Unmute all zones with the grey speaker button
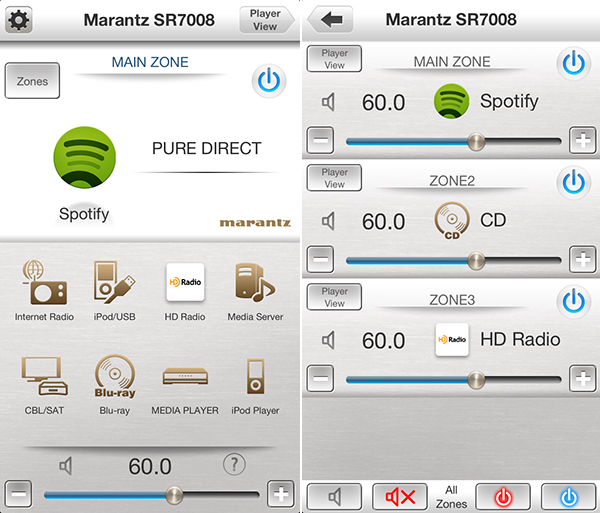Screen dimensions: 600x513 pyautogui.click(x=334, y=497)
